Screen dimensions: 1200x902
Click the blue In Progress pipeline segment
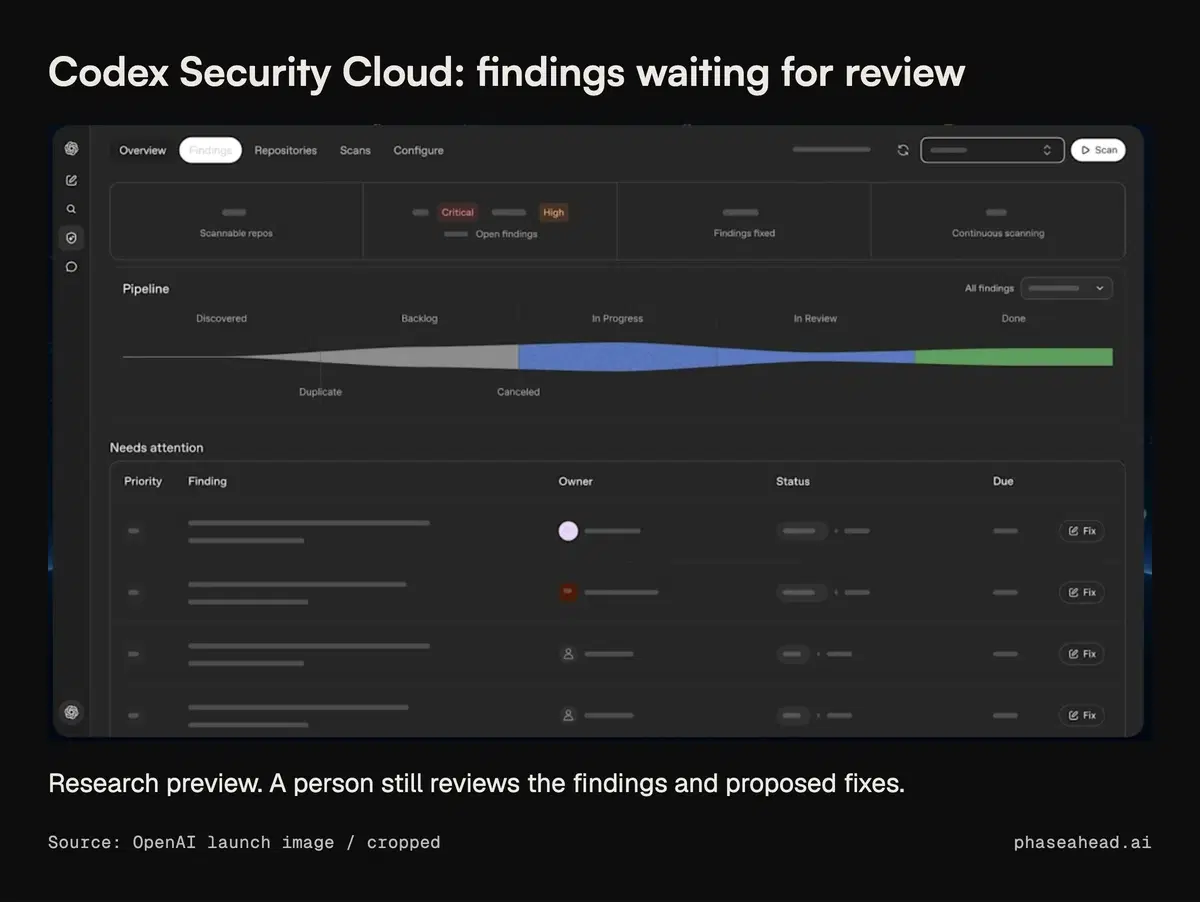tap(617, 357)
